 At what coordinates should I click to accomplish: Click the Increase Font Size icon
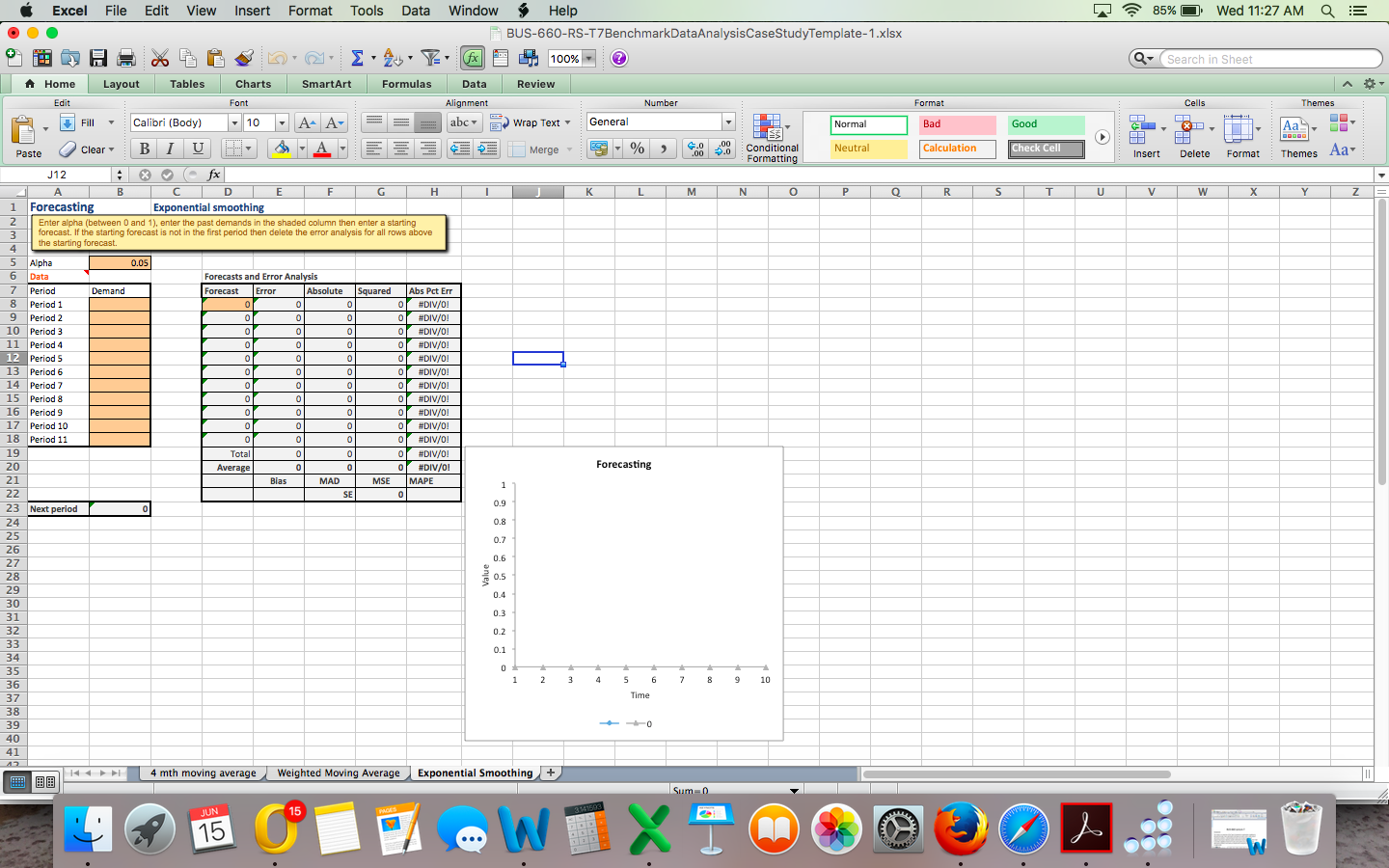point(307,122)
